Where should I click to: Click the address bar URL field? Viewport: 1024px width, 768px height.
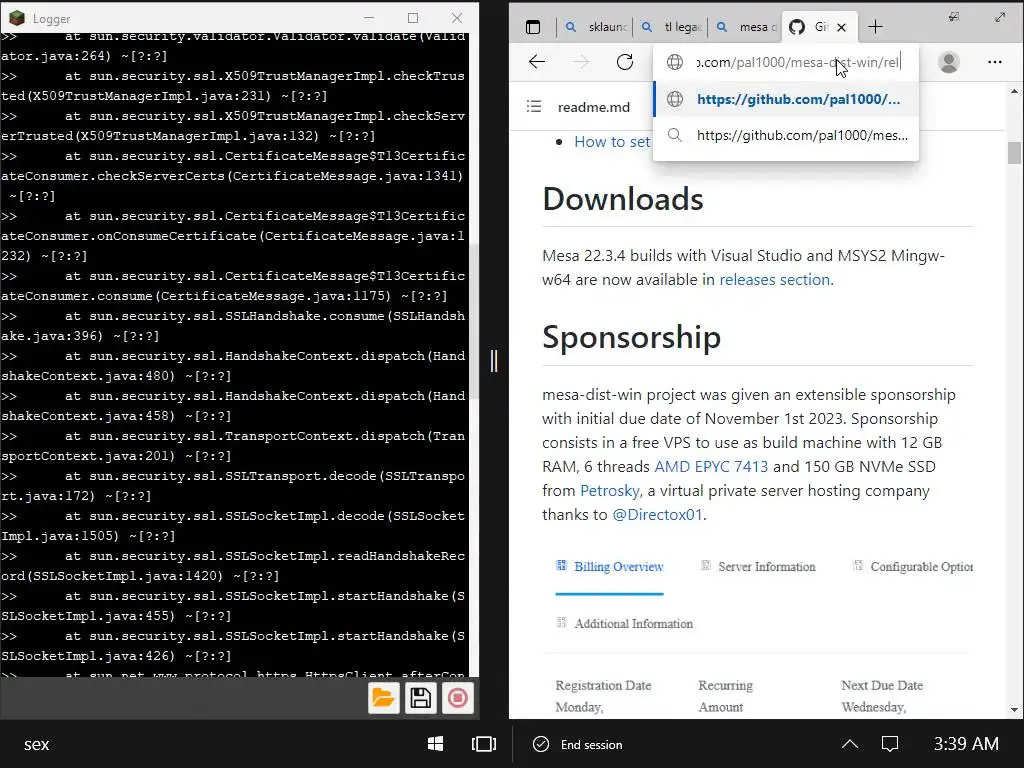pyautogui.click(x=786, y=62)
